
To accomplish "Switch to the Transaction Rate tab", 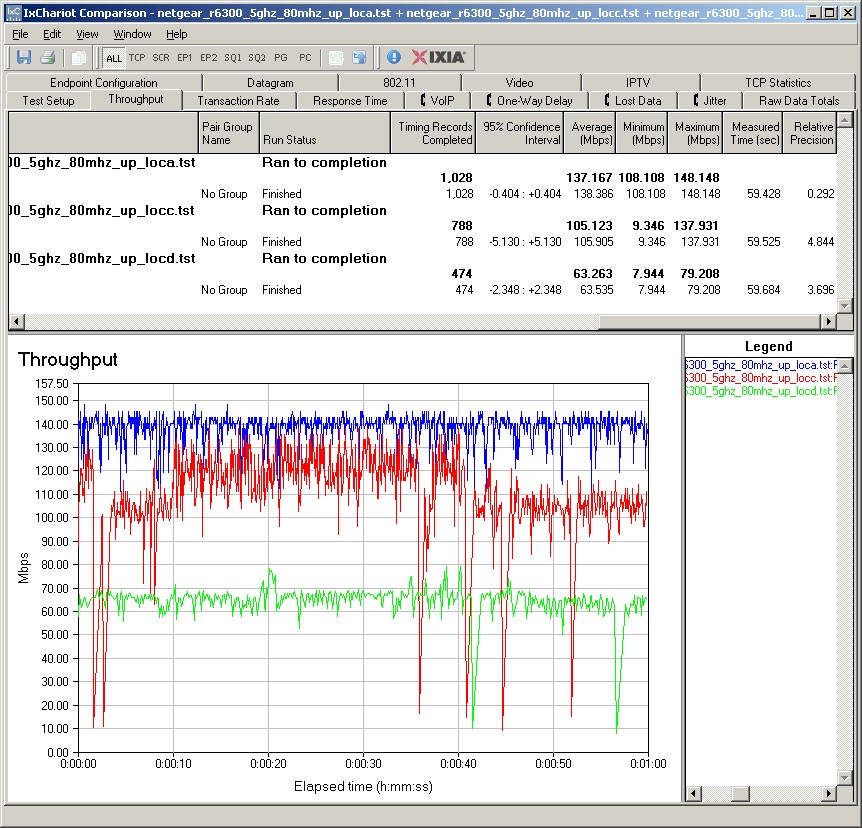I will pyautogui.click(x=239, y=101).
